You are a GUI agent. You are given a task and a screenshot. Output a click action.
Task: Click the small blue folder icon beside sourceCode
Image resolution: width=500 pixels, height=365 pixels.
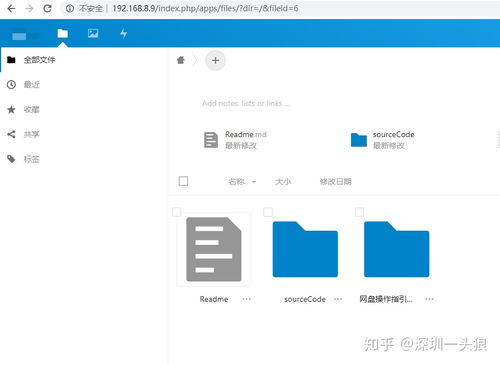click(359, 140)
